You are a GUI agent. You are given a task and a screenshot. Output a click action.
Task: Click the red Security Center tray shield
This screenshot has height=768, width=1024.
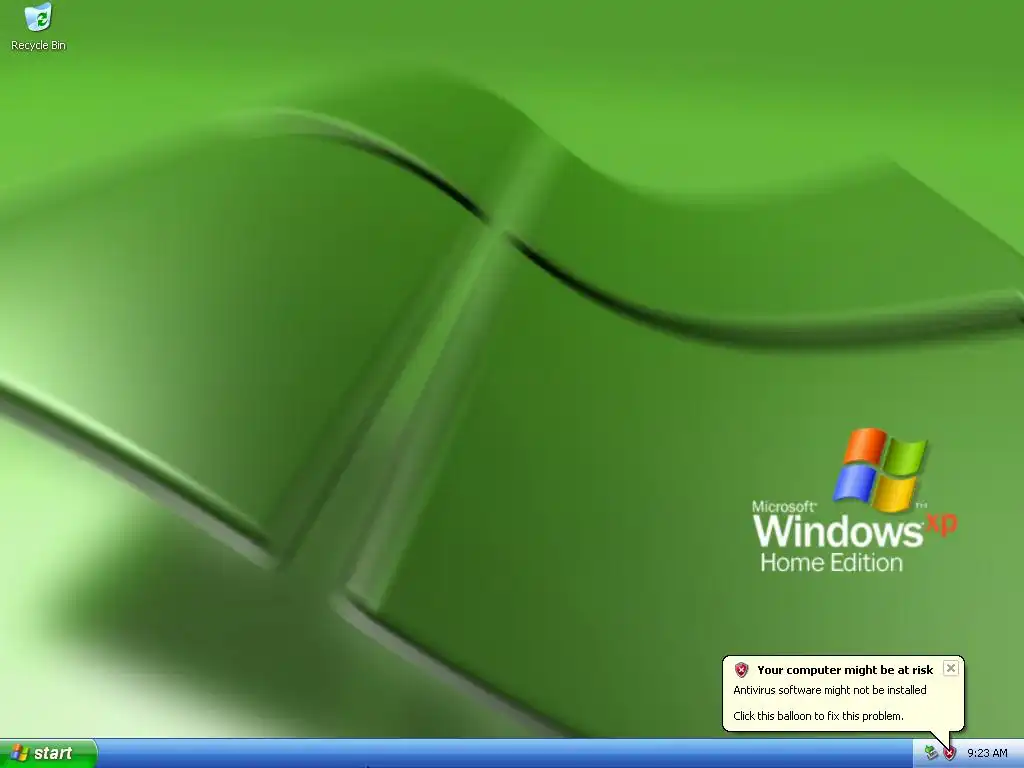(x=950, y=754)
